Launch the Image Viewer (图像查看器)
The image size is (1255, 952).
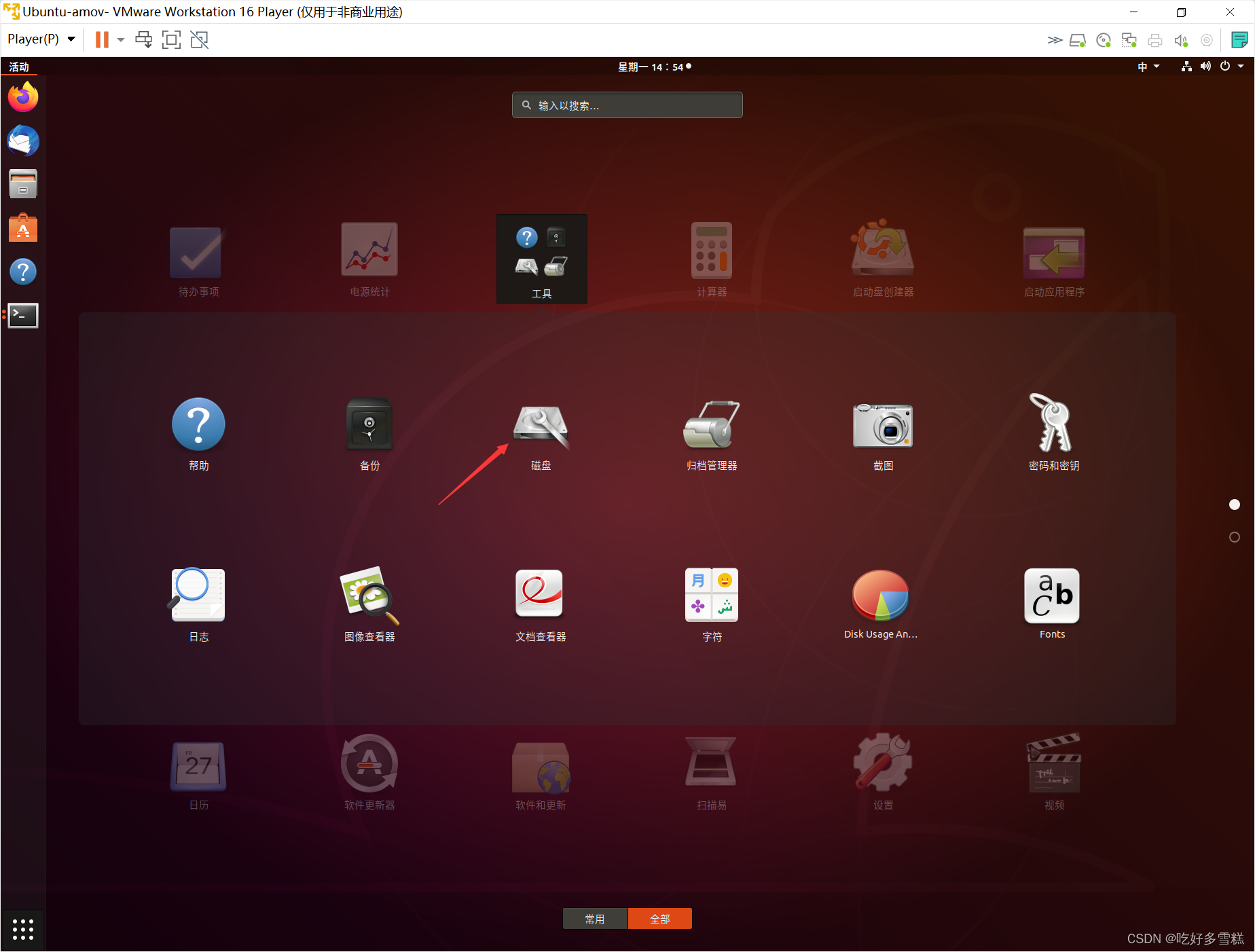pyautogui.click(x=369, y=604)
